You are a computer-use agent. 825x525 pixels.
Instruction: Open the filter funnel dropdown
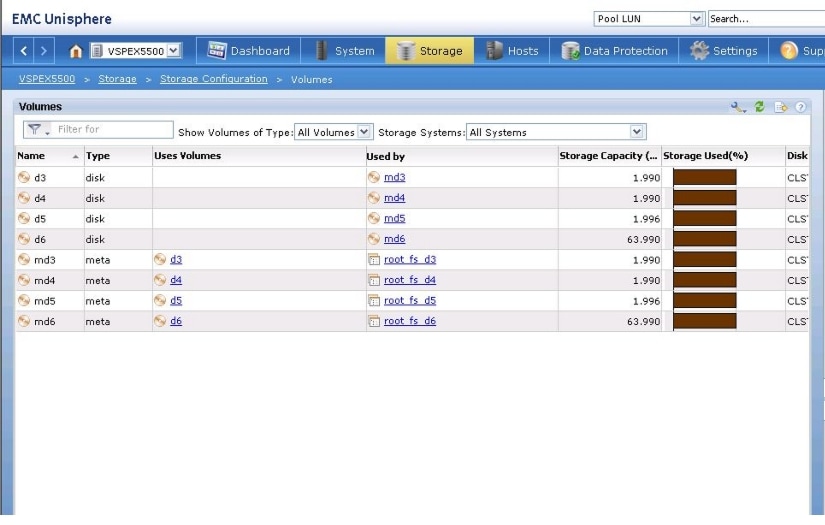click(x=37, y=129)
